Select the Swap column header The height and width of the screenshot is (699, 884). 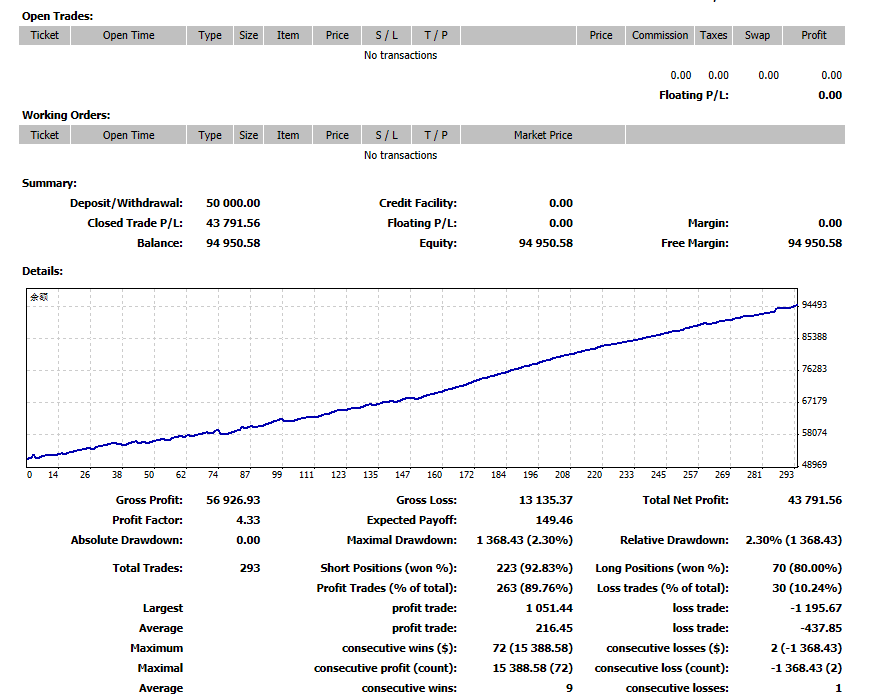point(757,35)
